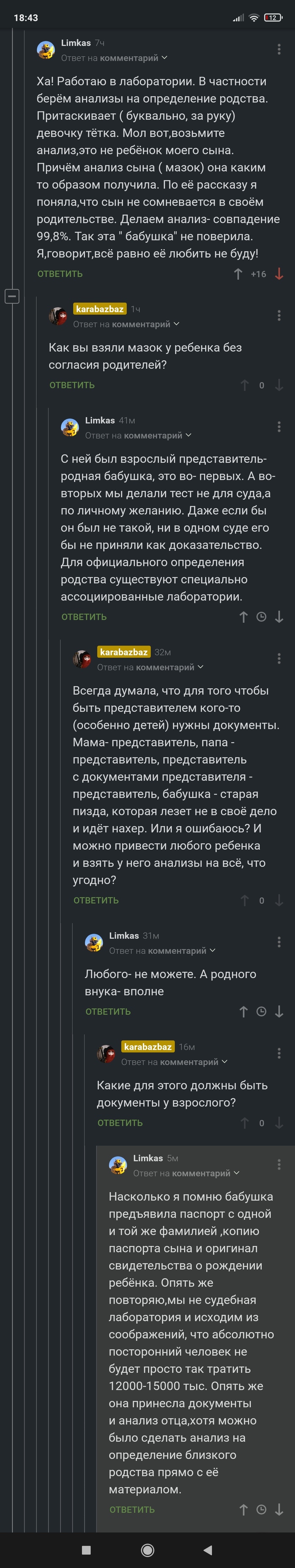Downvote the top comment with red arrow
Screen dimensions: 295x1568
coord(279,274)
